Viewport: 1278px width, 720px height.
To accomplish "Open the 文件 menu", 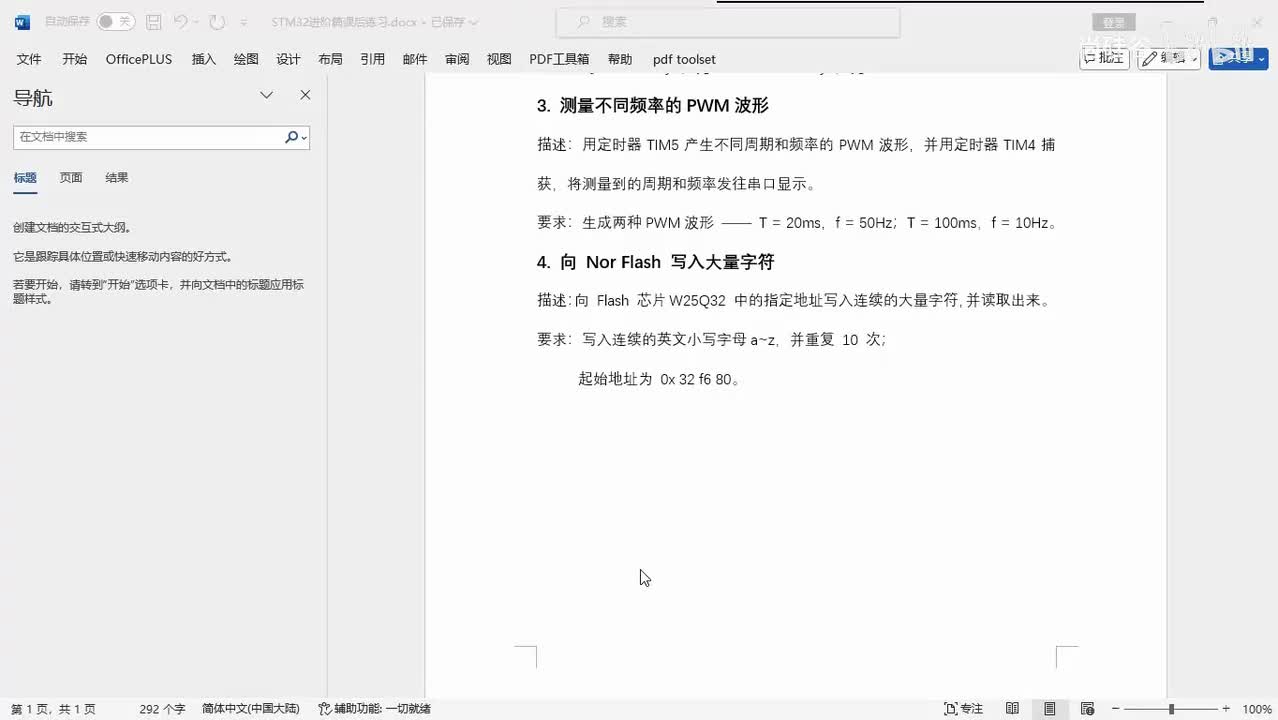I will pyautogui.click(x=29, y=59).
